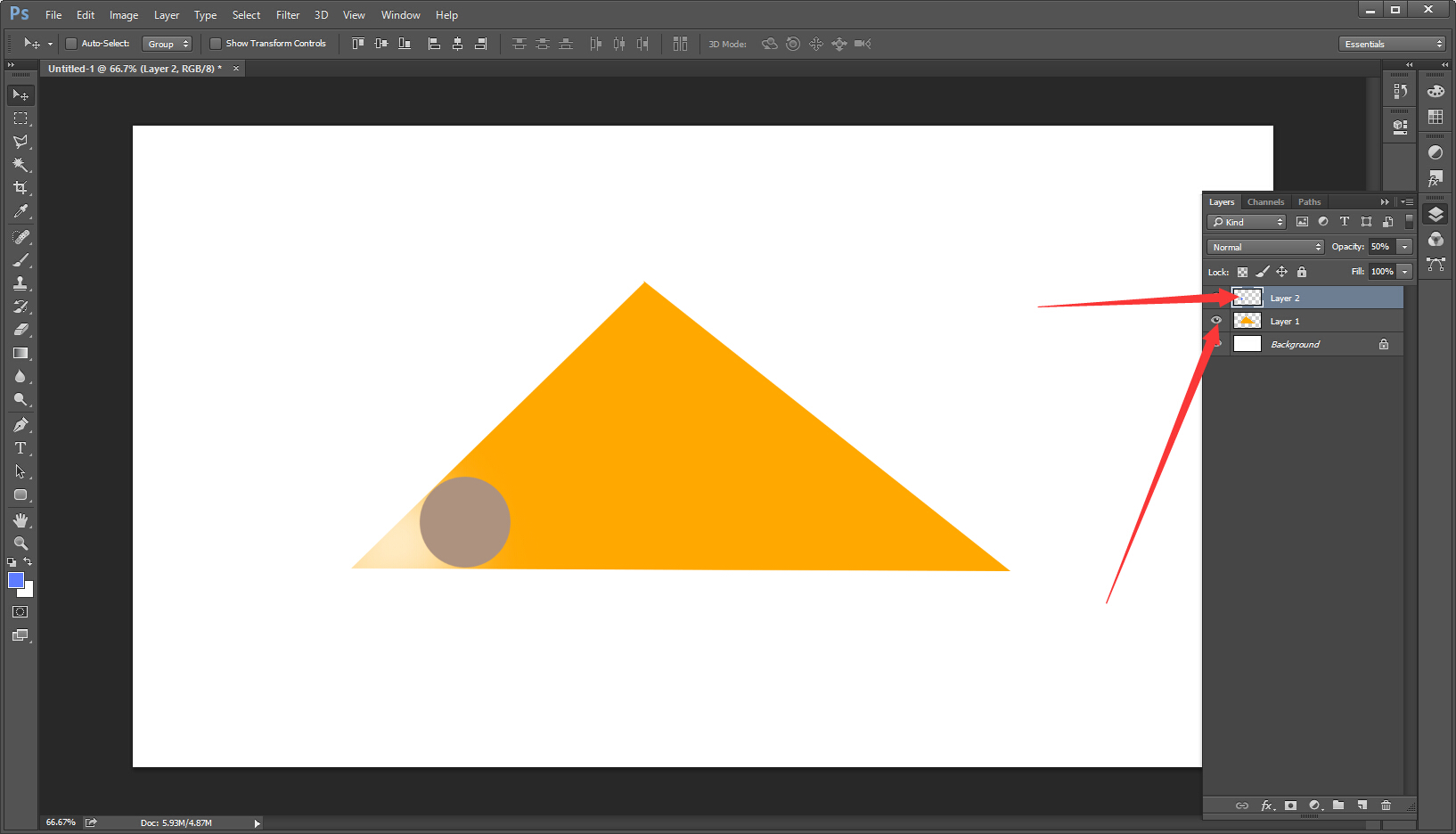Click the Layer 1 name label
Screen dimensions: 1456x834
(x=1285, y=322)
